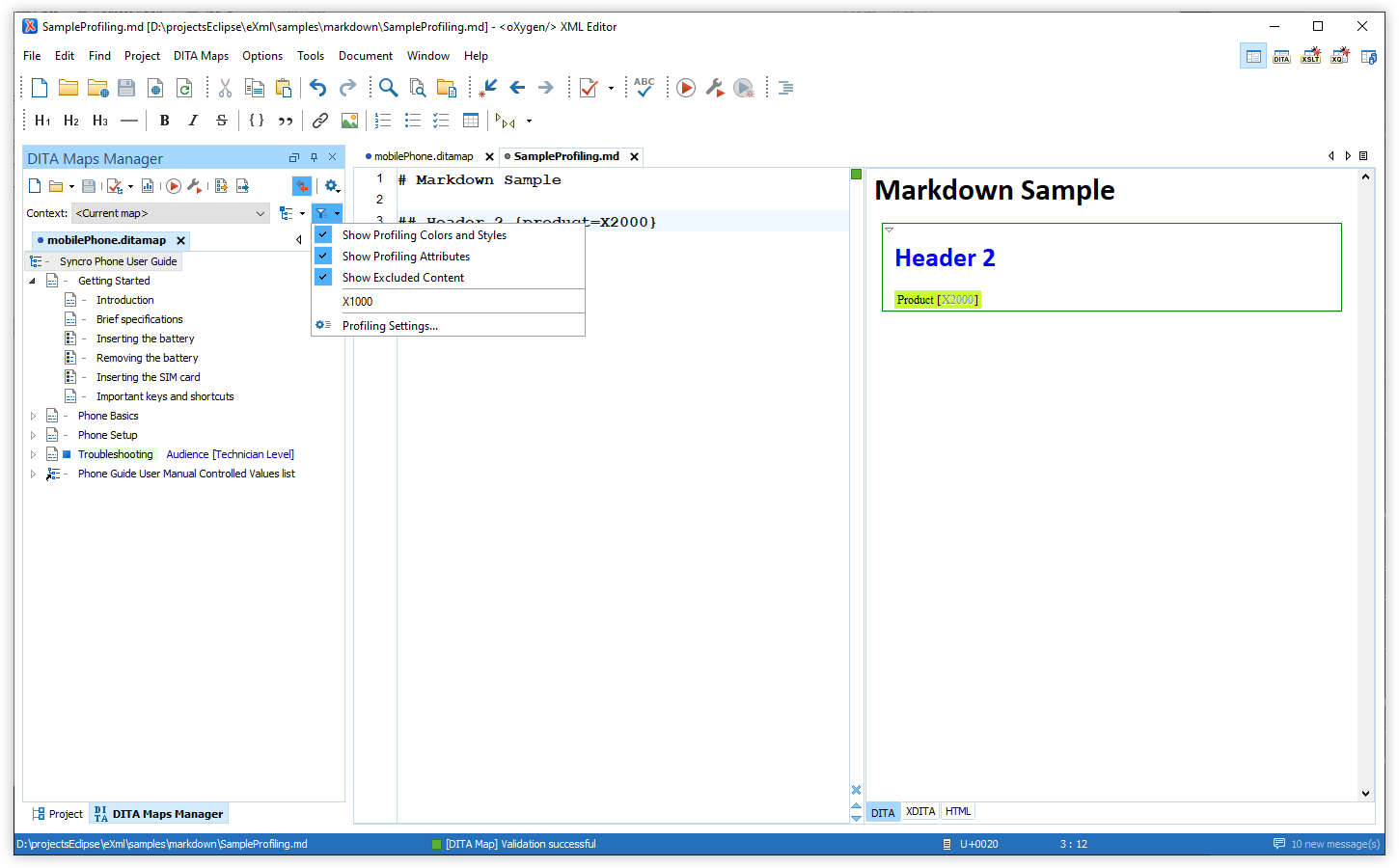
Task: Click the Format and Indent icon
Action: point(785,88)
